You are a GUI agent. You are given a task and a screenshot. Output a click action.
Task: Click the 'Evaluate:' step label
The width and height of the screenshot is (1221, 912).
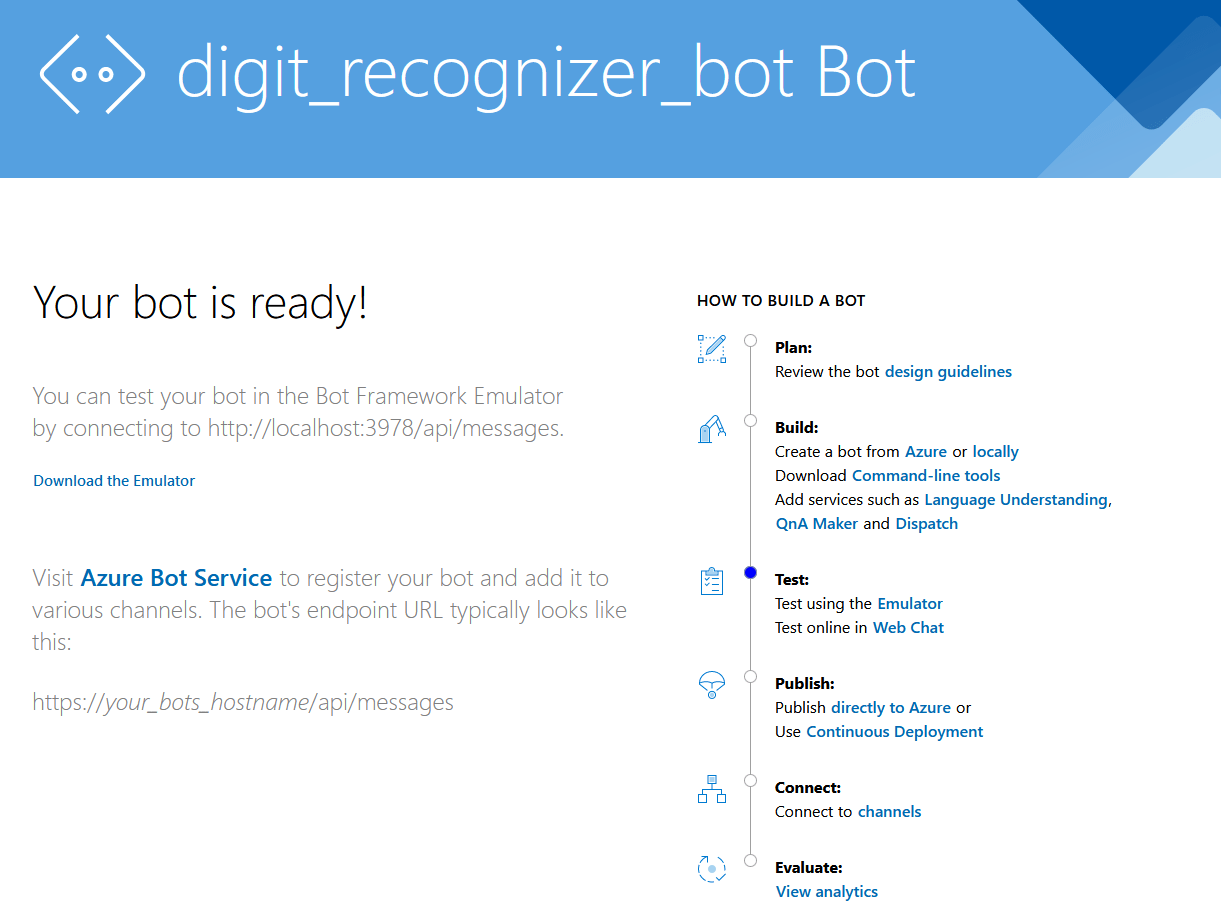click(x=809, y=868)
